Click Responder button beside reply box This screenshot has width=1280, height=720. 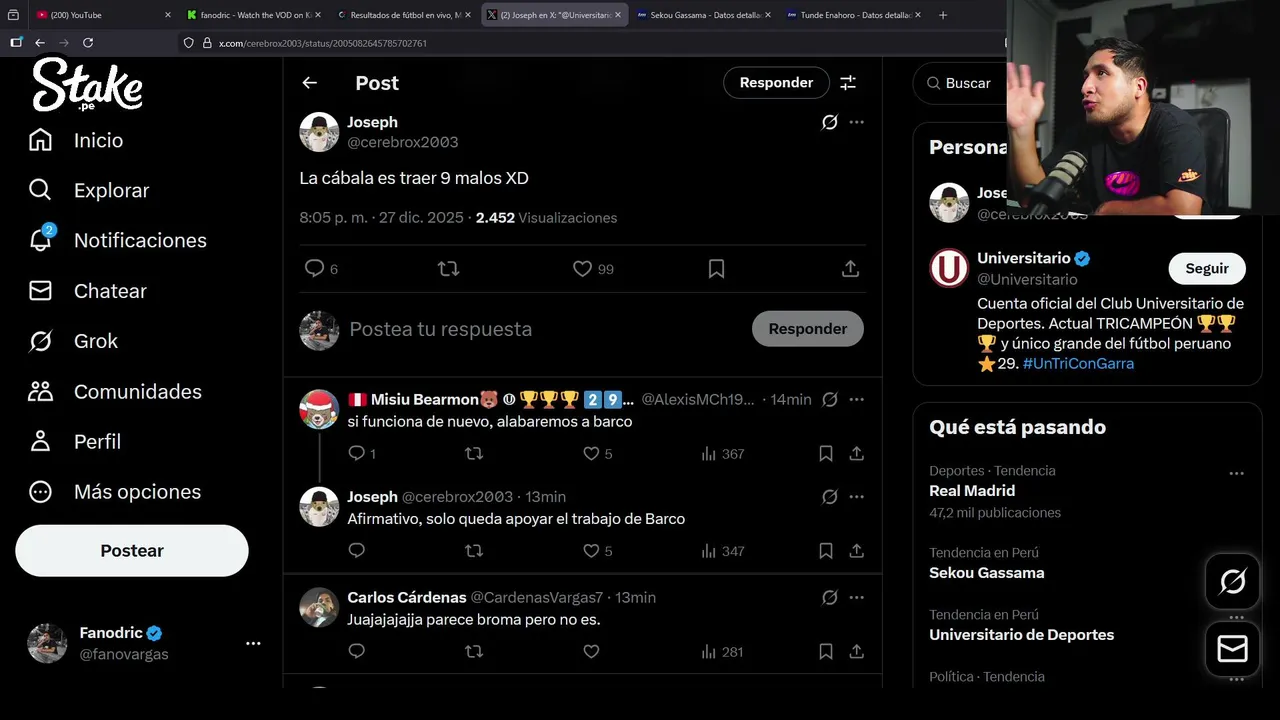[808, 329]
